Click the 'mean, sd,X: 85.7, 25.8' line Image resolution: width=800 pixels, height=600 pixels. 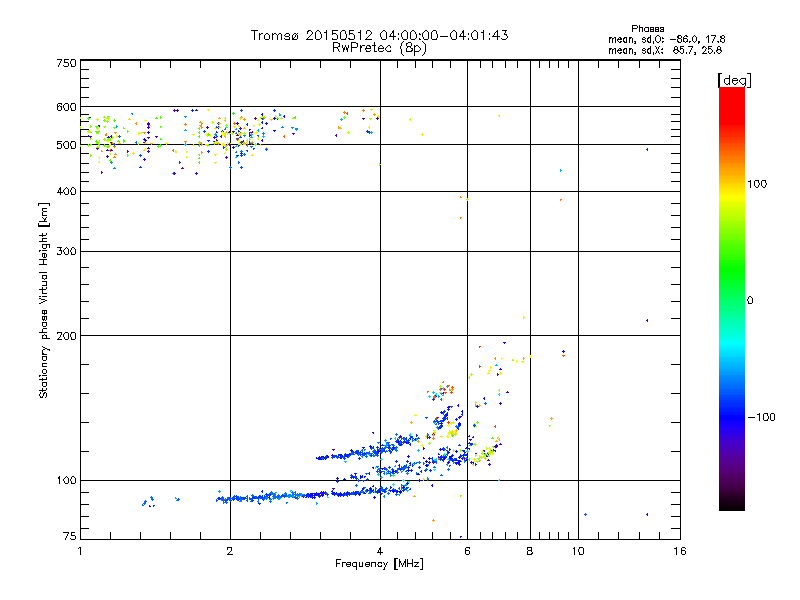[x=665, y=50]
